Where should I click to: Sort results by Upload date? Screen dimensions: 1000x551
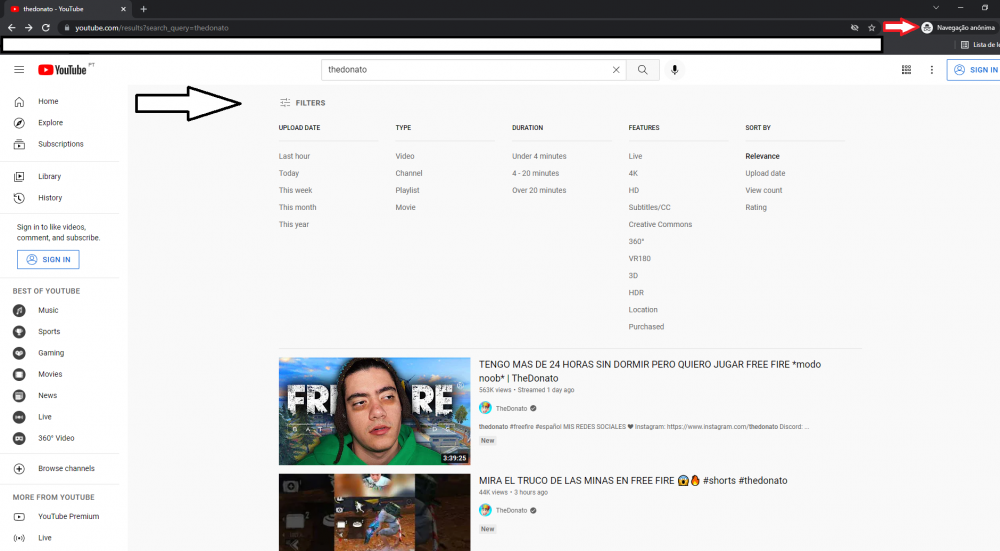tap(765, 173)
